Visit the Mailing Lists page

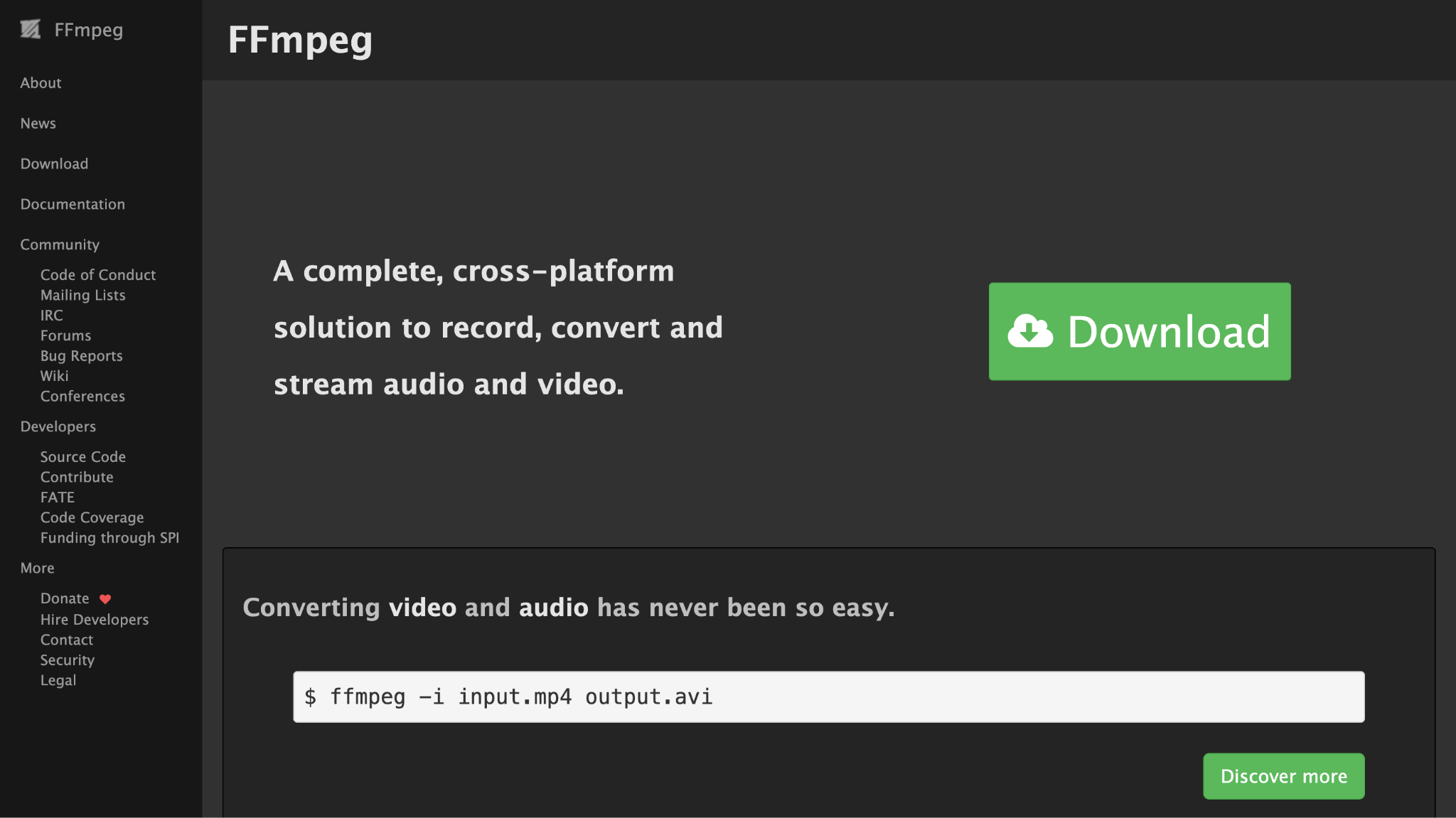82,295
